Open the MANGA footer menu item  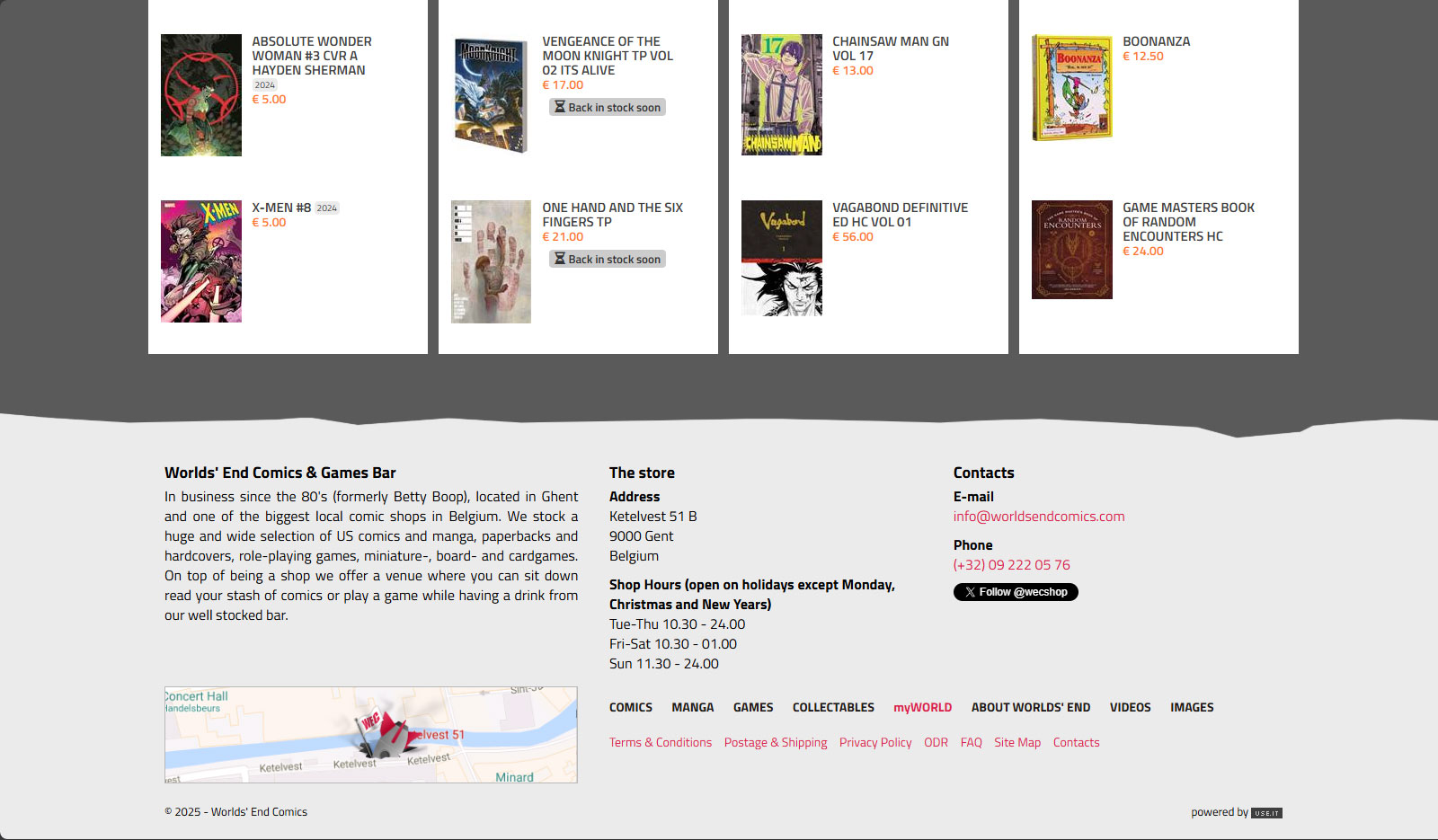(692, 708)
